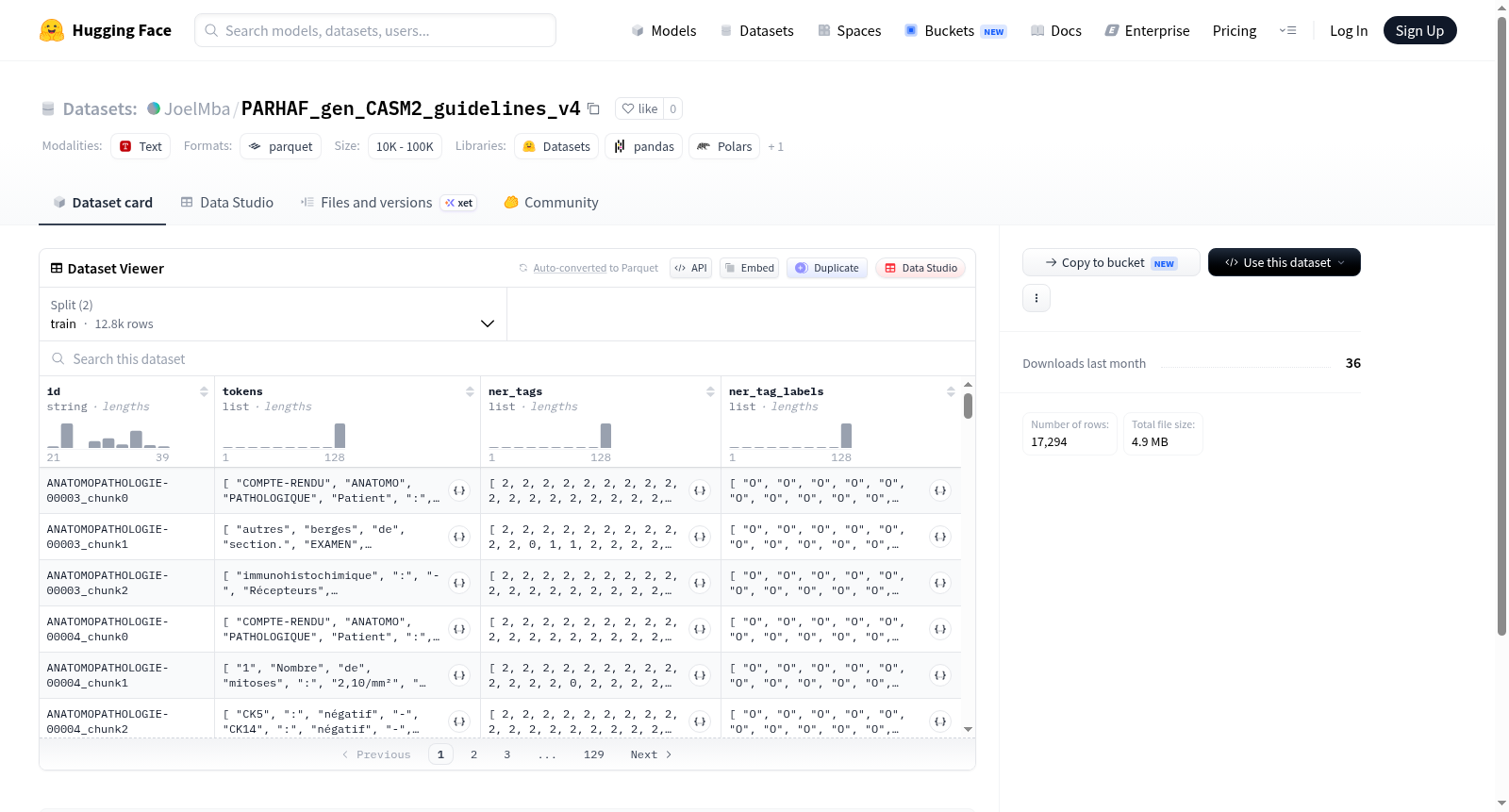The image size is (1509, 812).
Task: Open the Auto-converted to Parquet link
Action: click(595, 268)
